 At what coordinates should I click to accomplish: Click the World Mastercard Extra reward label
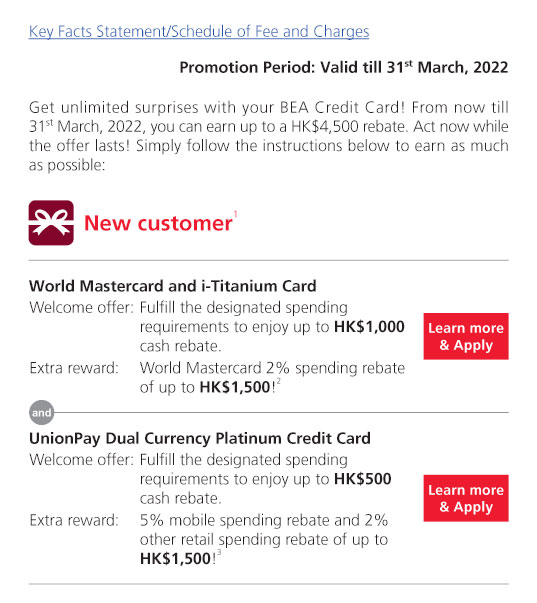(x=74, y=368)
